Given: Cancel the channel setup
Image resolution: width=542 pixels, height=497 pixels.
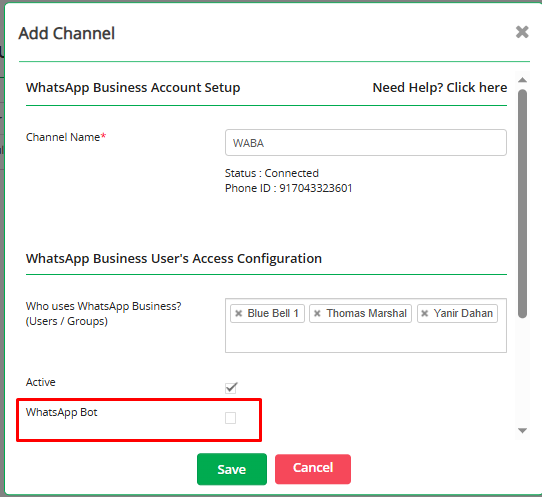Looking at the screenshot, I should [x=313, y=469].
